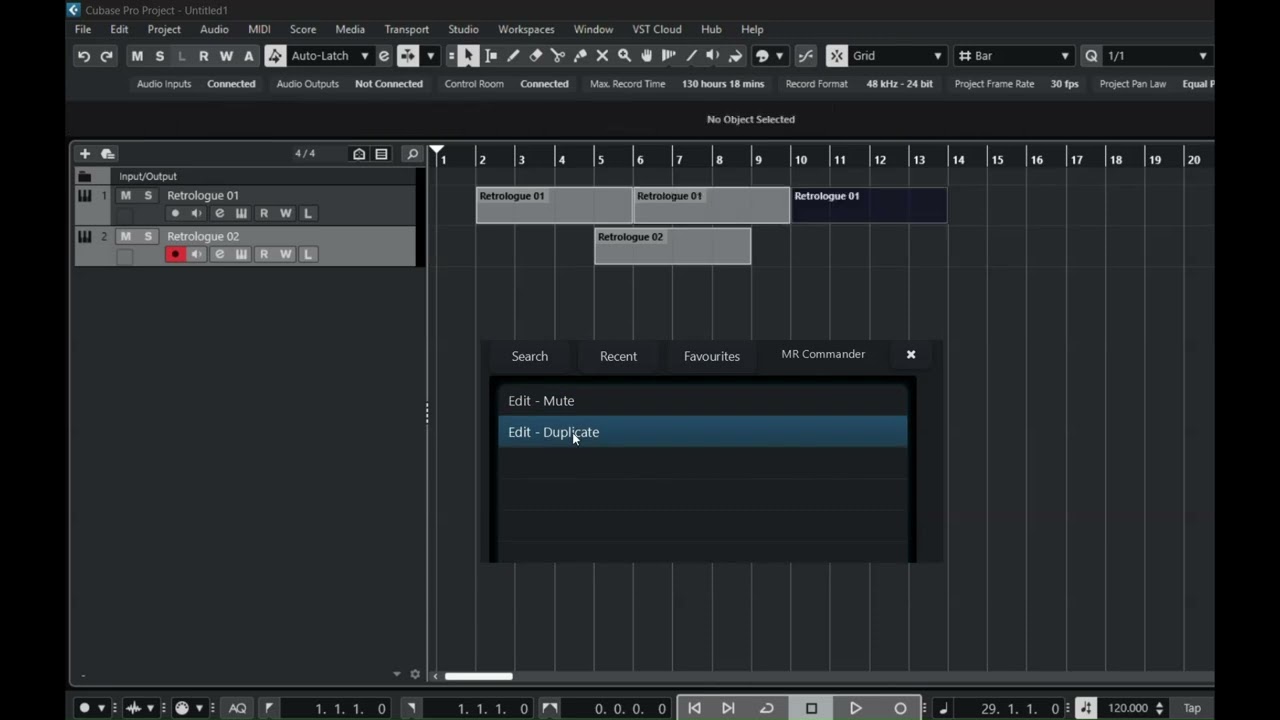
Task: Select the Edit - Duplicate command
Action: (x=703, y=432)
